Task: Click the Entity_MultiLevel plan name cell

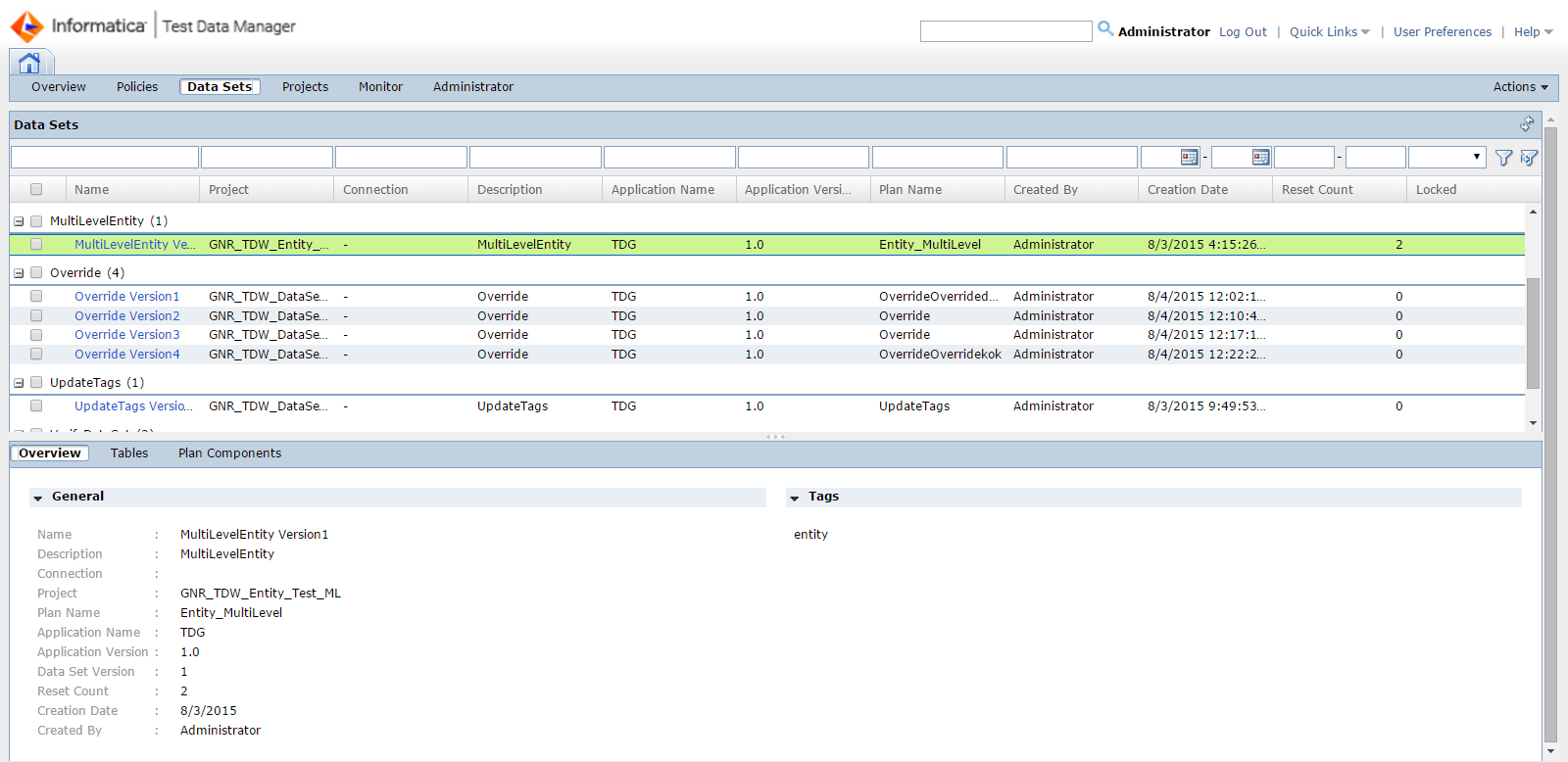Action: pos(930,245)
